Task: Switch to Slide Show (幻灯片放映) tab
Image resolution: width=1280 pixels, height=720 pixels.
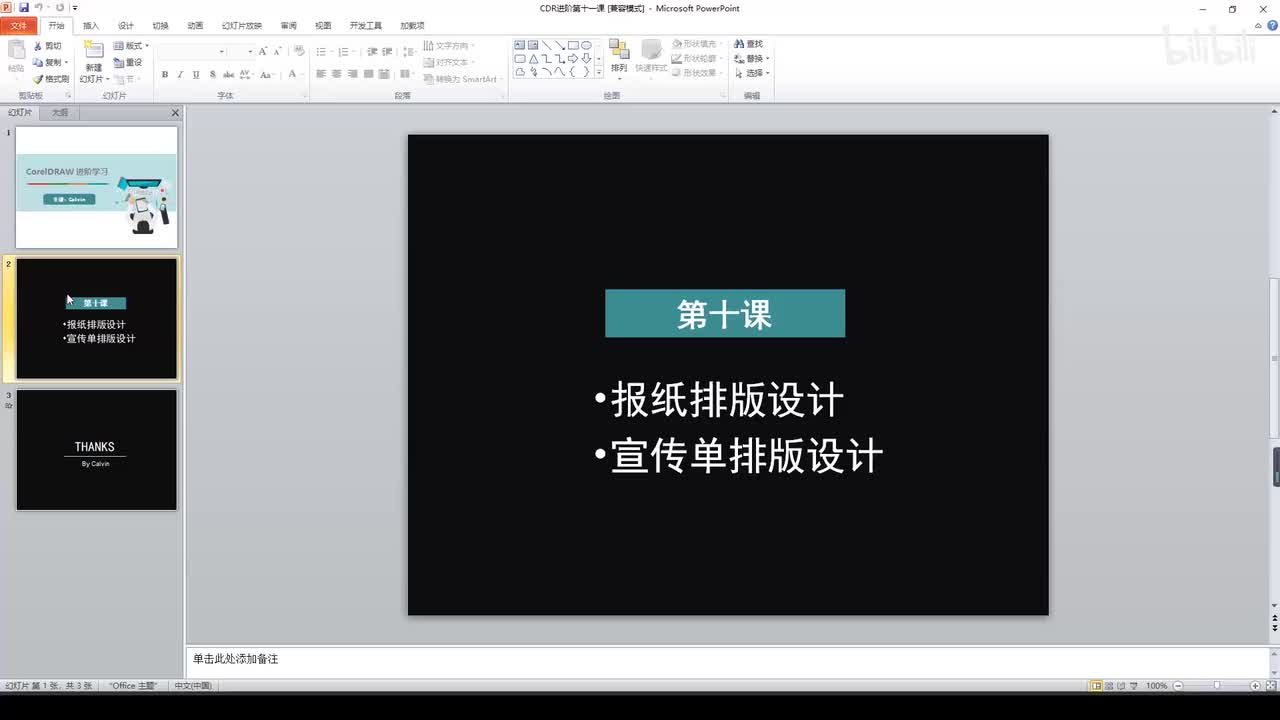Action: [x=242, y=26]
